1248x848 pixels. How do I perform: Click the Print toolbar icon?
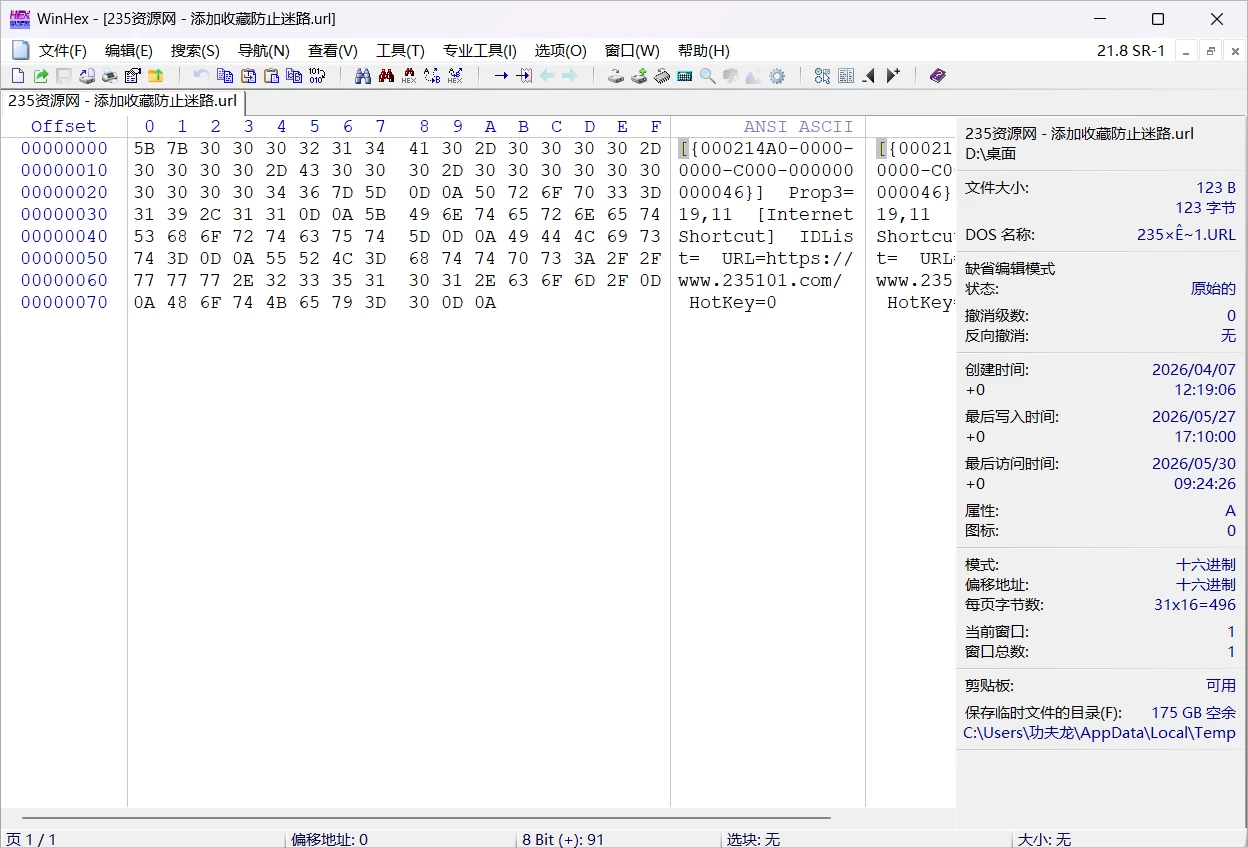[x=110, y=76]
